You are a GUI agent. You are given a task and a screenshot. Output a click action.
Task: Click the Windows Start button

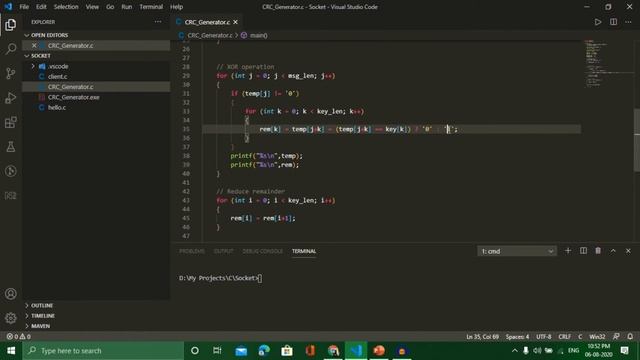point(11,351)
